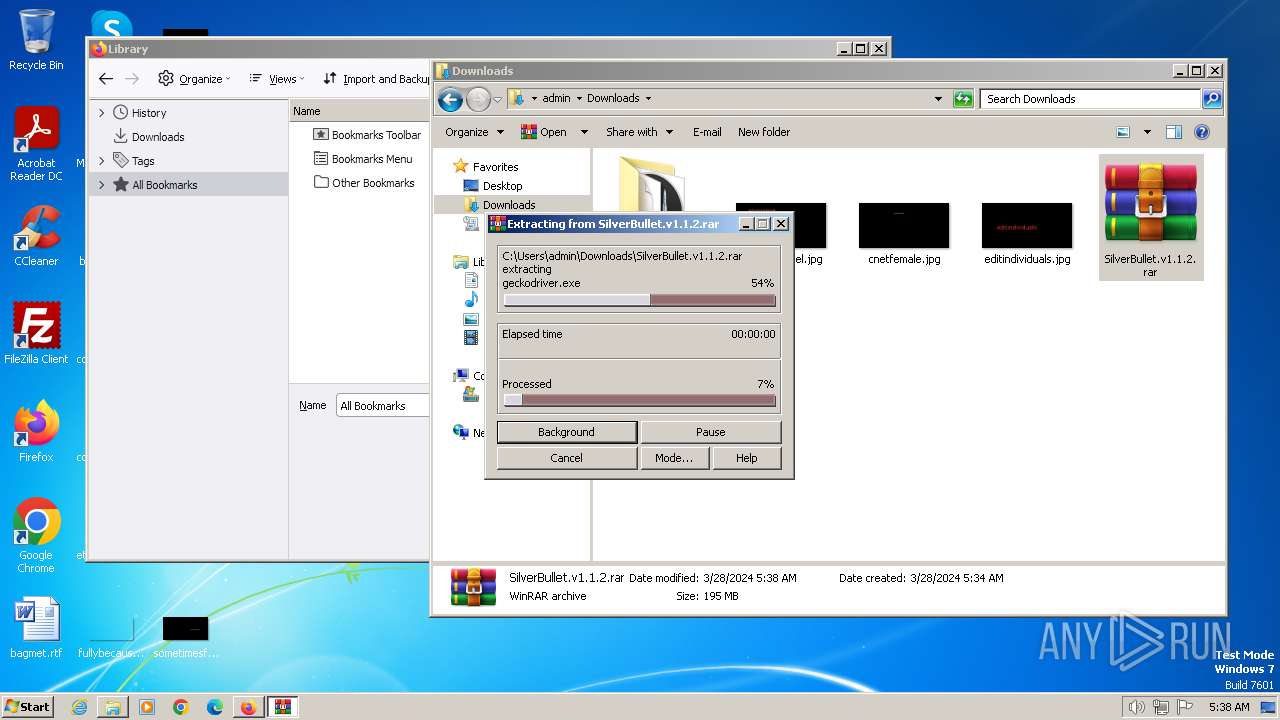The width and height of the screenshot is (1280, 720).
Task: Open File Explorer taskbar icon
Action: (x=113, y=707)
